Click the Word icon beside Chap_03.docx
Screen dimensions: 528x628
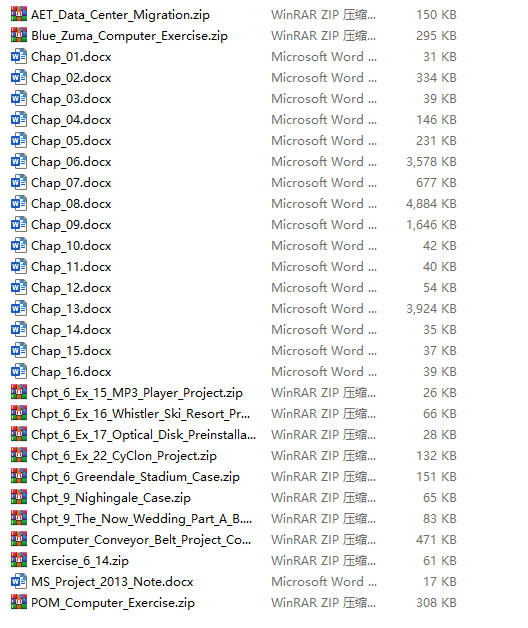click(x=19, y=99)
